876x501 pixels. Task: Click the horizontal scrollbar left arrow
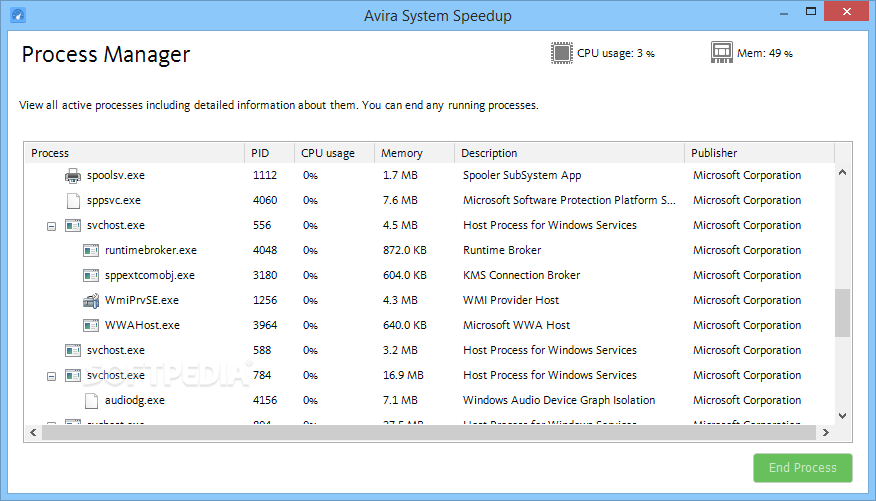click(34, 433)
